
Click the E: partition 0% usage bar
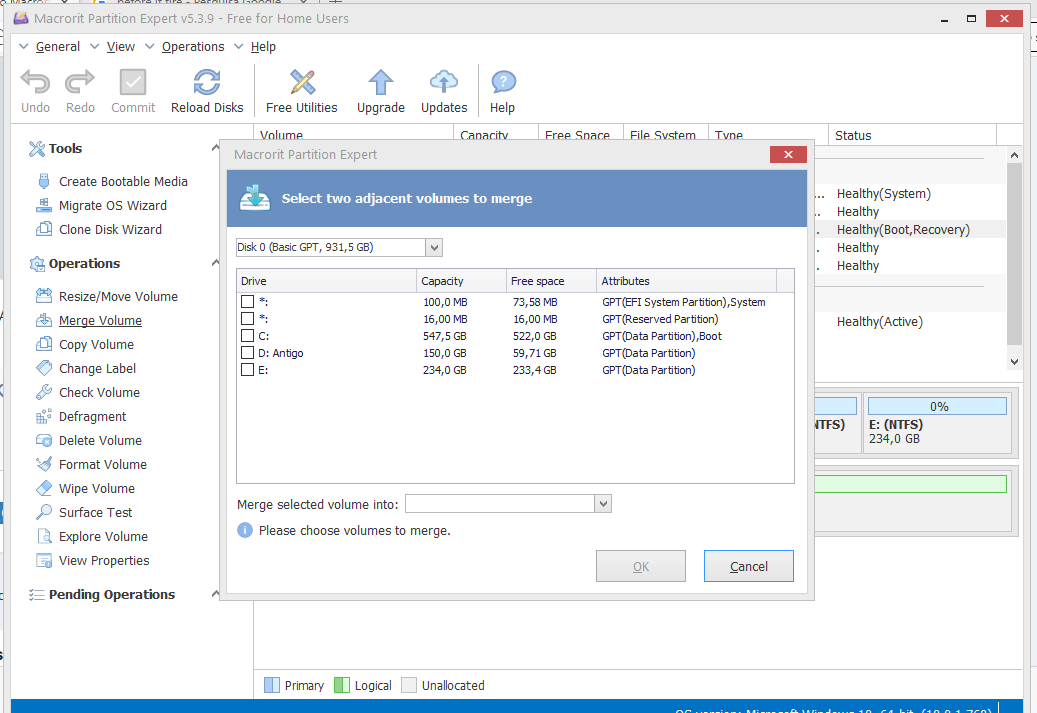coord(937,406)
